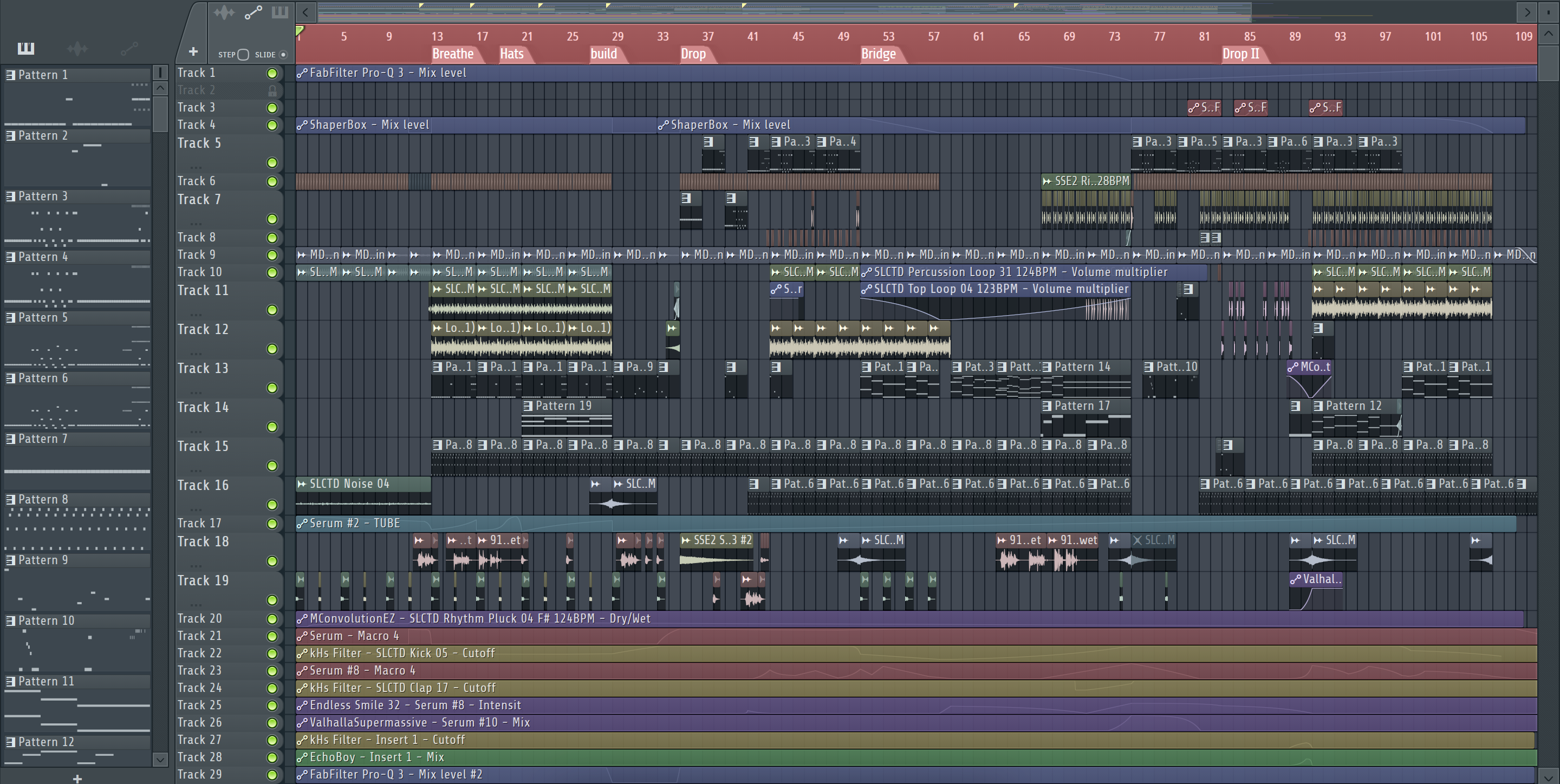Show automation clips in the picker panel
The height and width of the screenshot is (784, 1560).
[x=129, y=48]
